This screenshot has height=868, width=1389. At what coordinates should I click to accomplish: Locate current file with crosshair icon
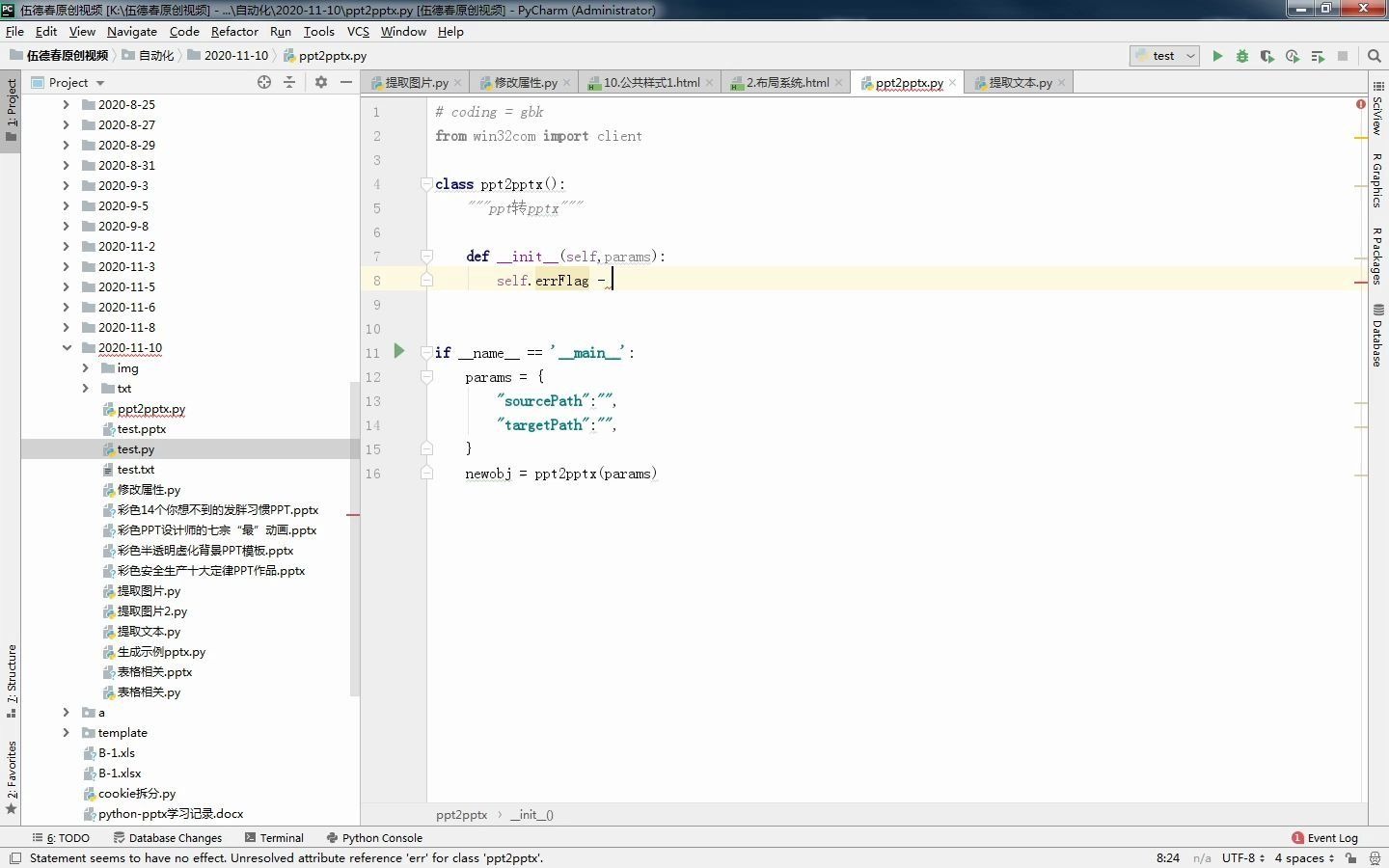264,82
